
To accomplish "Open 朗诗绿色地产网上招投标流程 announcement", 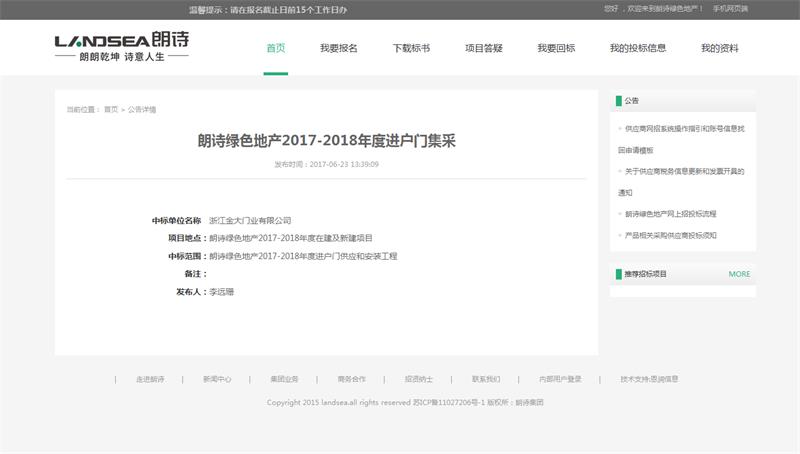I will pos(670,214).
